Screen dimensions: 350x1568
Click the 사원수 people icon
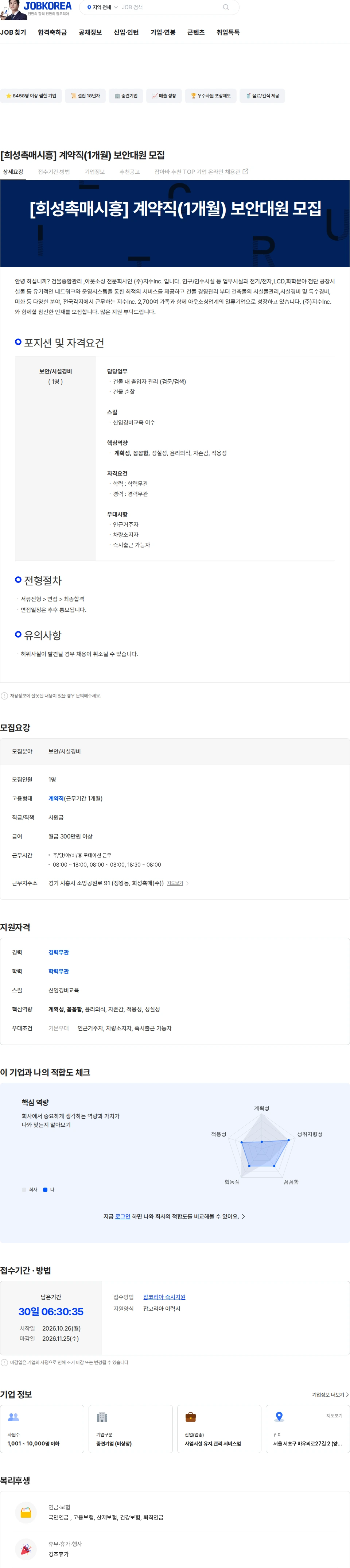13,1417
